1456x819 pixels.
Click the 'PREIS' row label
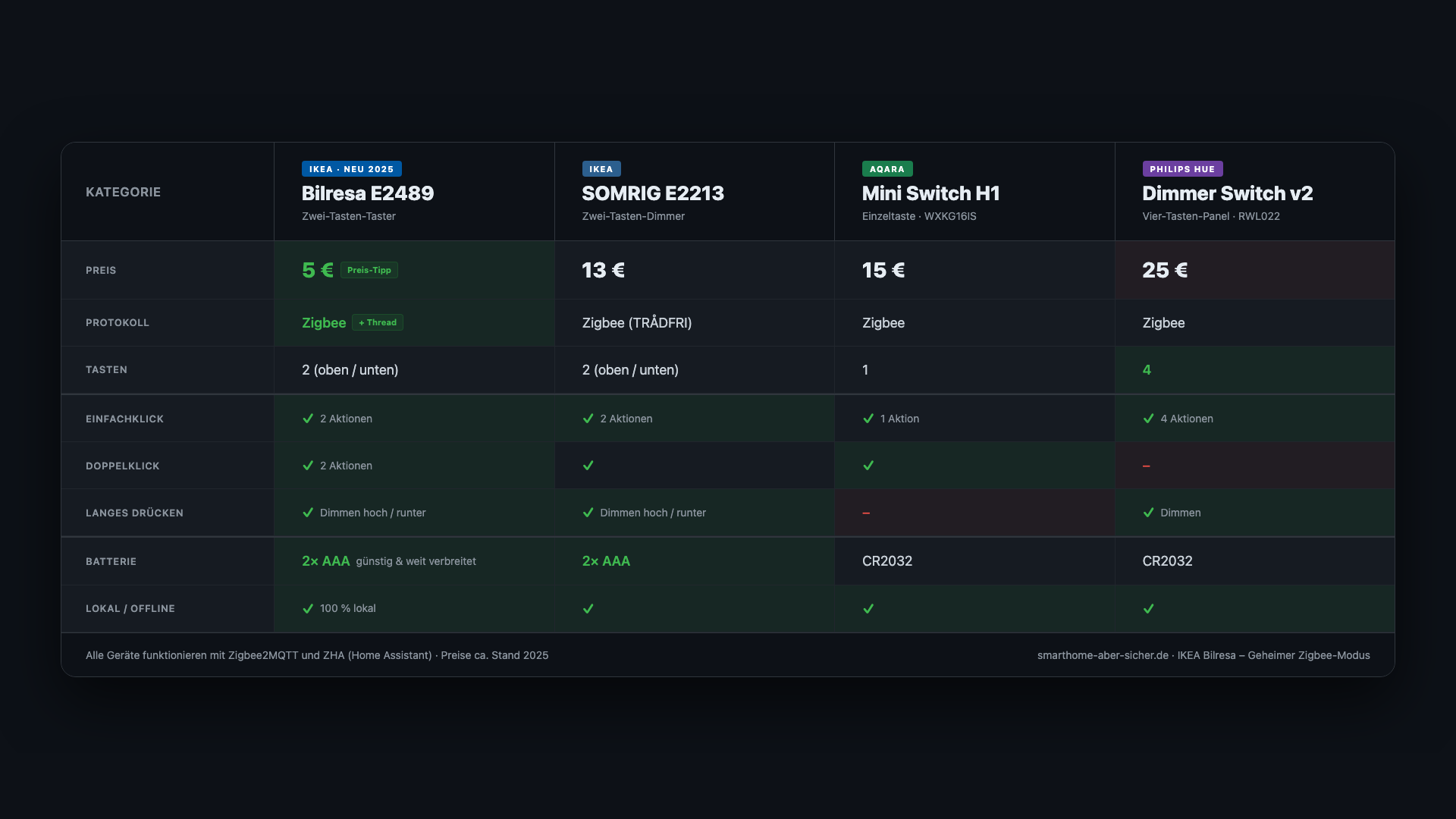(101, 270)
